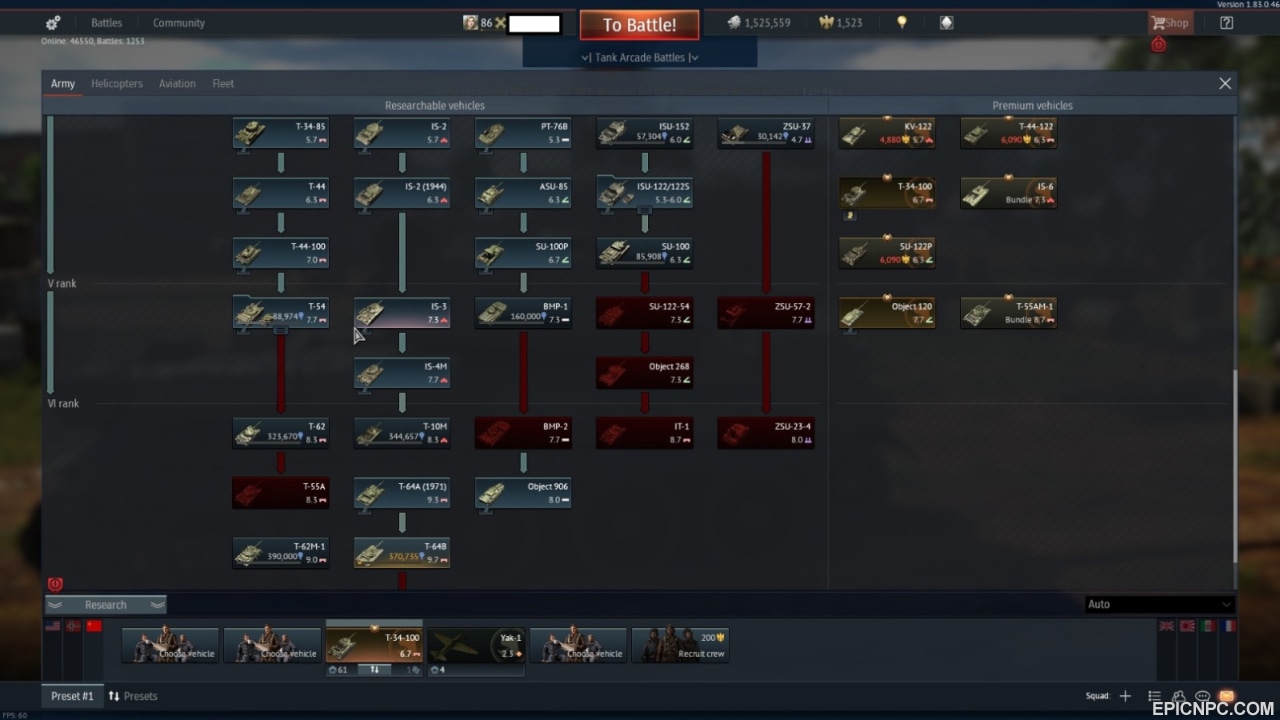The width and height of the screenshot is (1280, 720).
Task: Select the premium T-44-122 tank
Action: [1009, 133]
